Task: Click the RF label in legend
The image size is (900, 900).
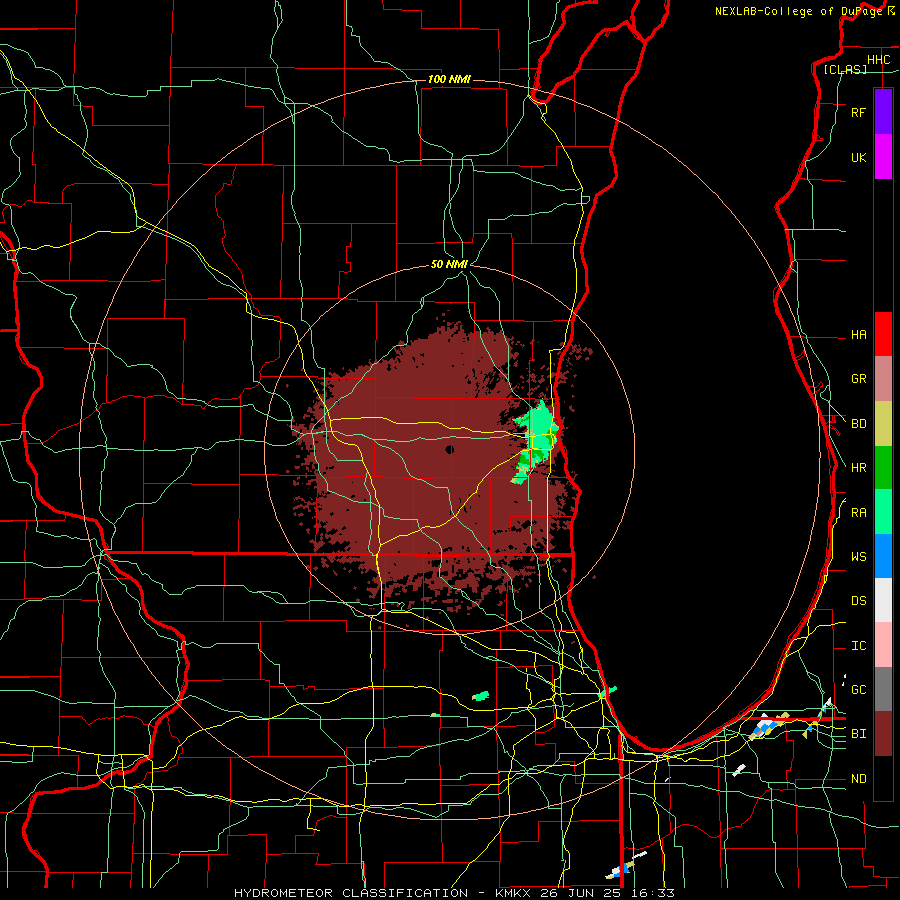Action: point(858,113)
